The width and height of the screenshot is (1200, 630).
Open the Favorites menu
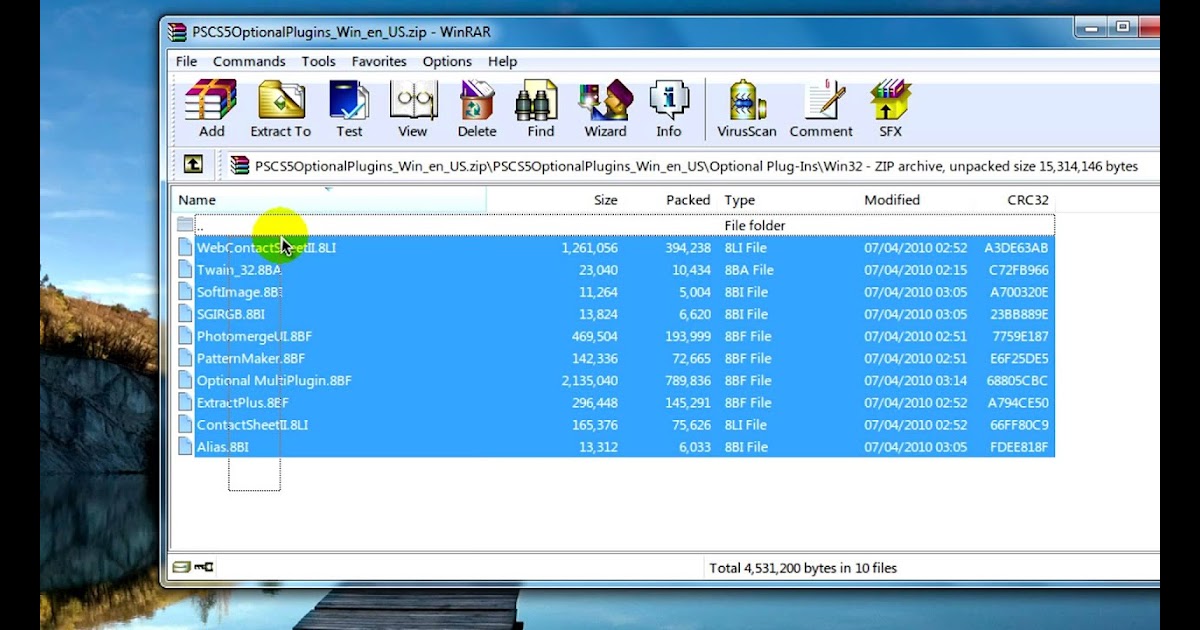pos(379,61)
